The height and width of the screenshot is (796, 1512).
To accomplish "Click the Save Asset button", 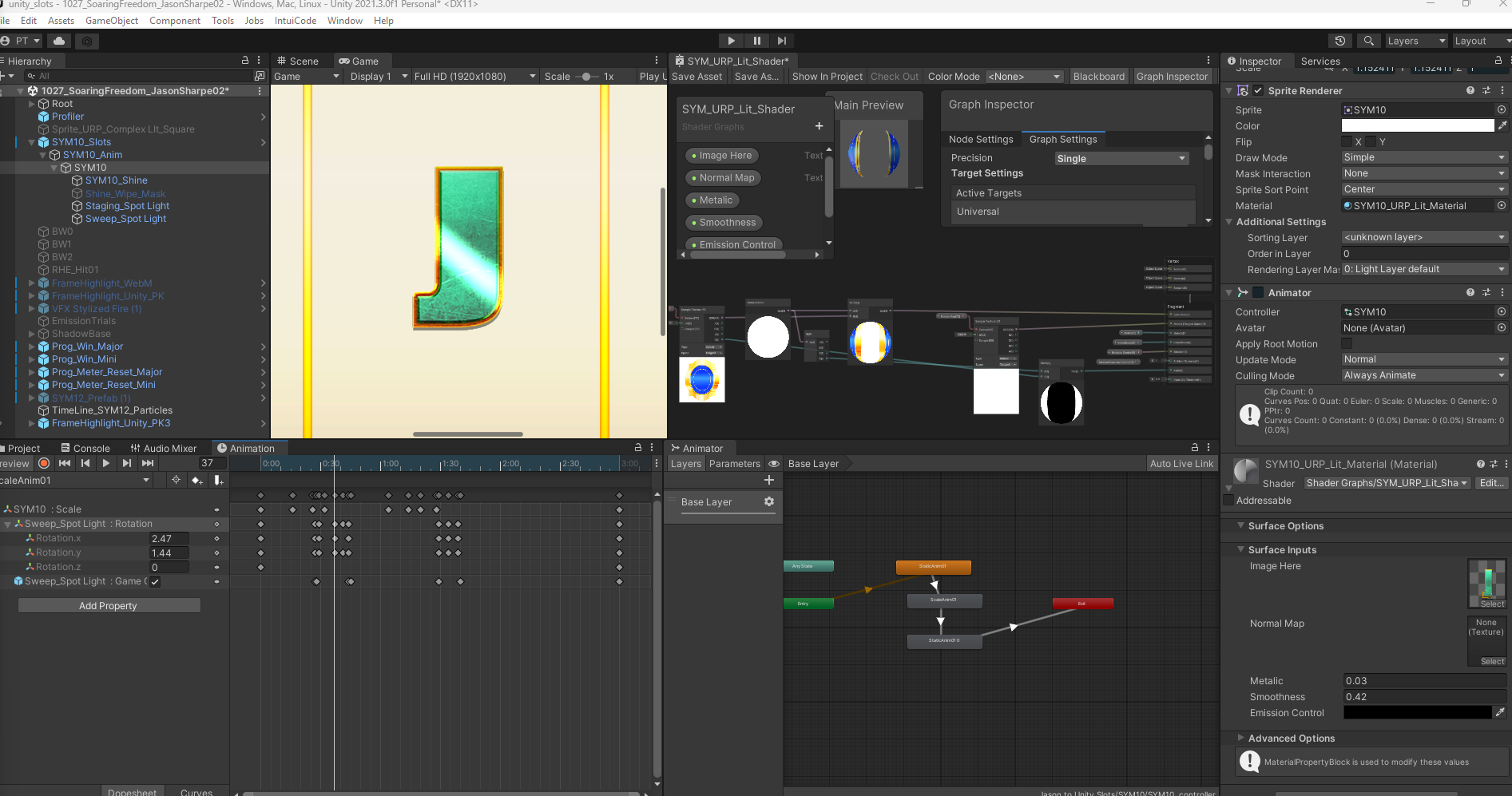I will [x=696, y=77].
